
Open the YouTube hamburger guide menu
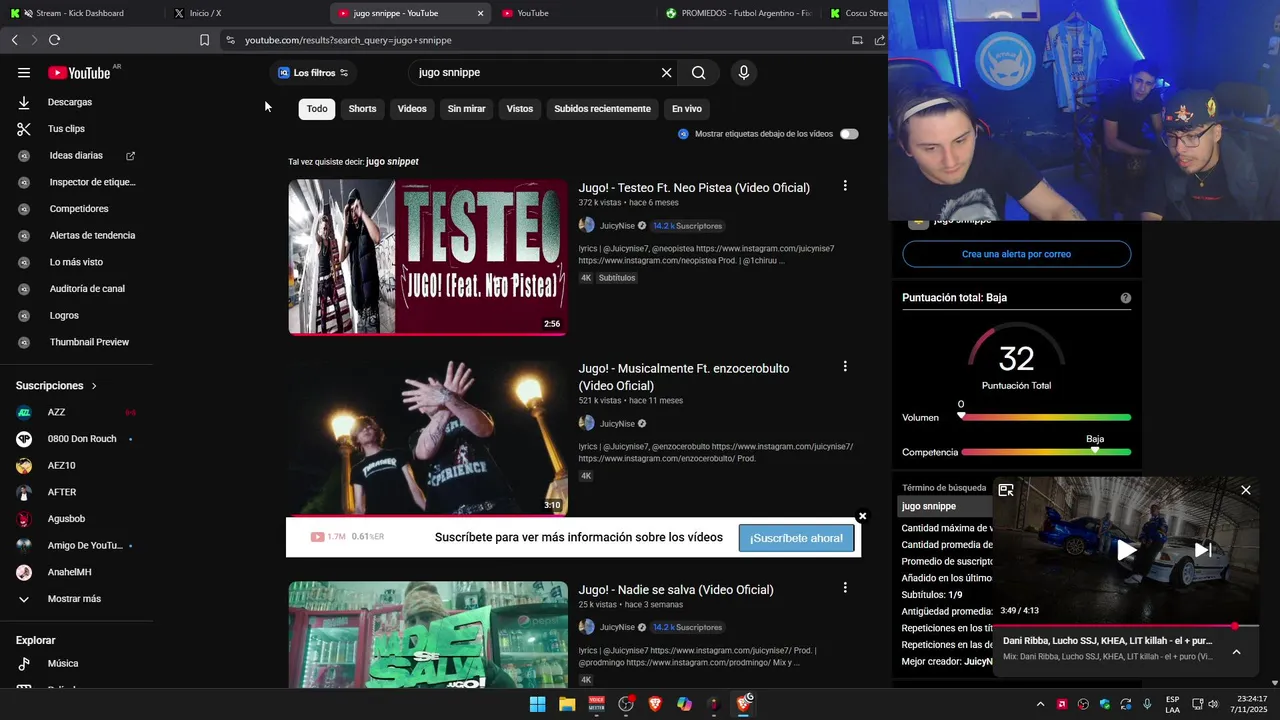24,72
